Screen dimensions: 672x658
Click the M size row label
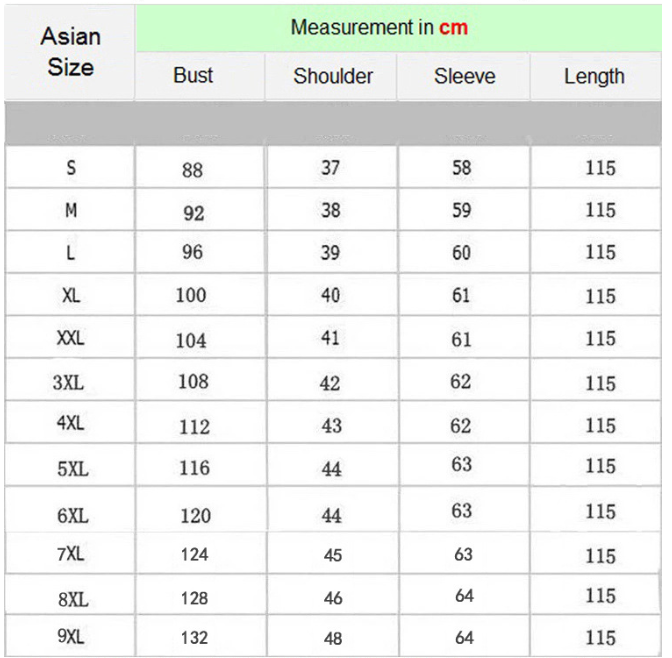point(70,211)
